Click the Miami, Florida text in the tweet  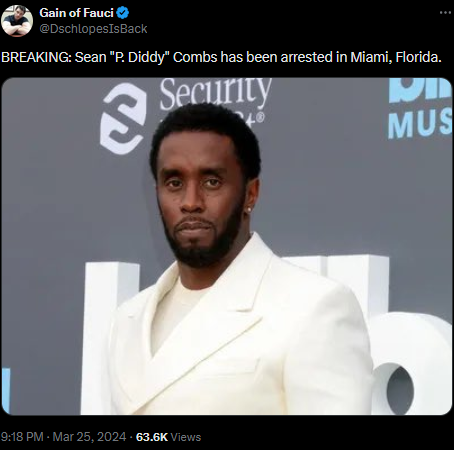point(396,57)
